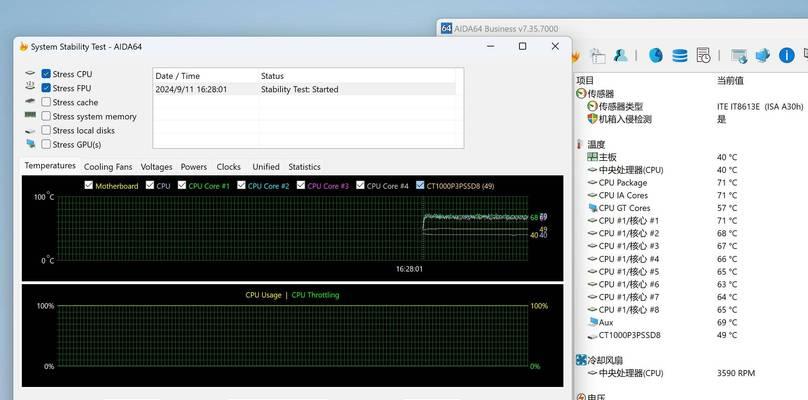This screenshot has width=808, height=400.
Task: Open the Voltages tab
Action: (156, 167)
